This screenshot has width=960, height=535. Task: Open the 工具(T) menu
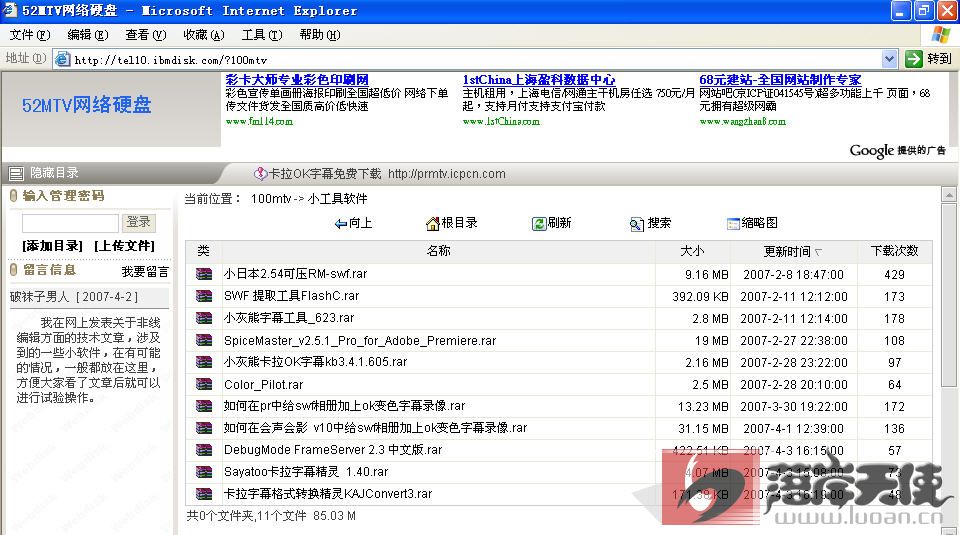(x=262, y=35)
